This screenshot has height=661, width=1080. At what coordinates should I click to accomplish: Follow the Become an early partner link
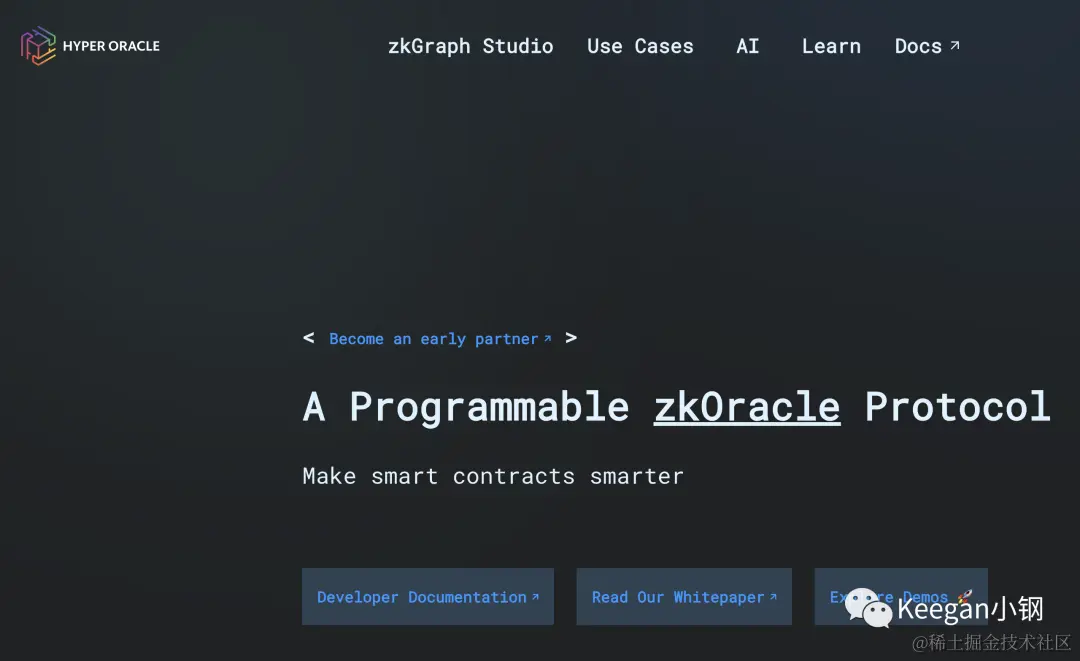[440, 339]
